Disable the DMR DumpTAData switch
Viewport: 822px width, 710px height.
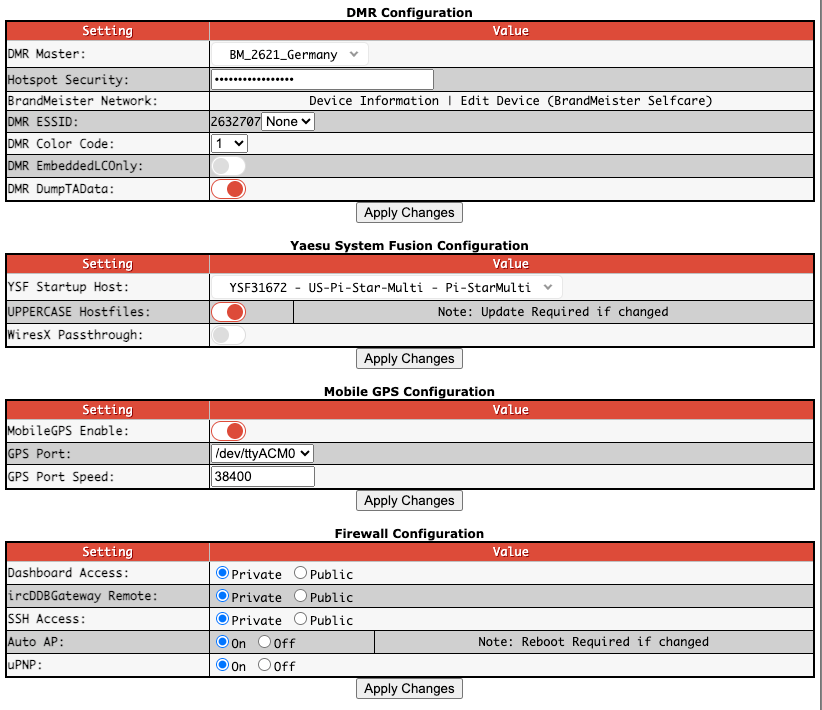pyautogui.click(x=228, y=188)
